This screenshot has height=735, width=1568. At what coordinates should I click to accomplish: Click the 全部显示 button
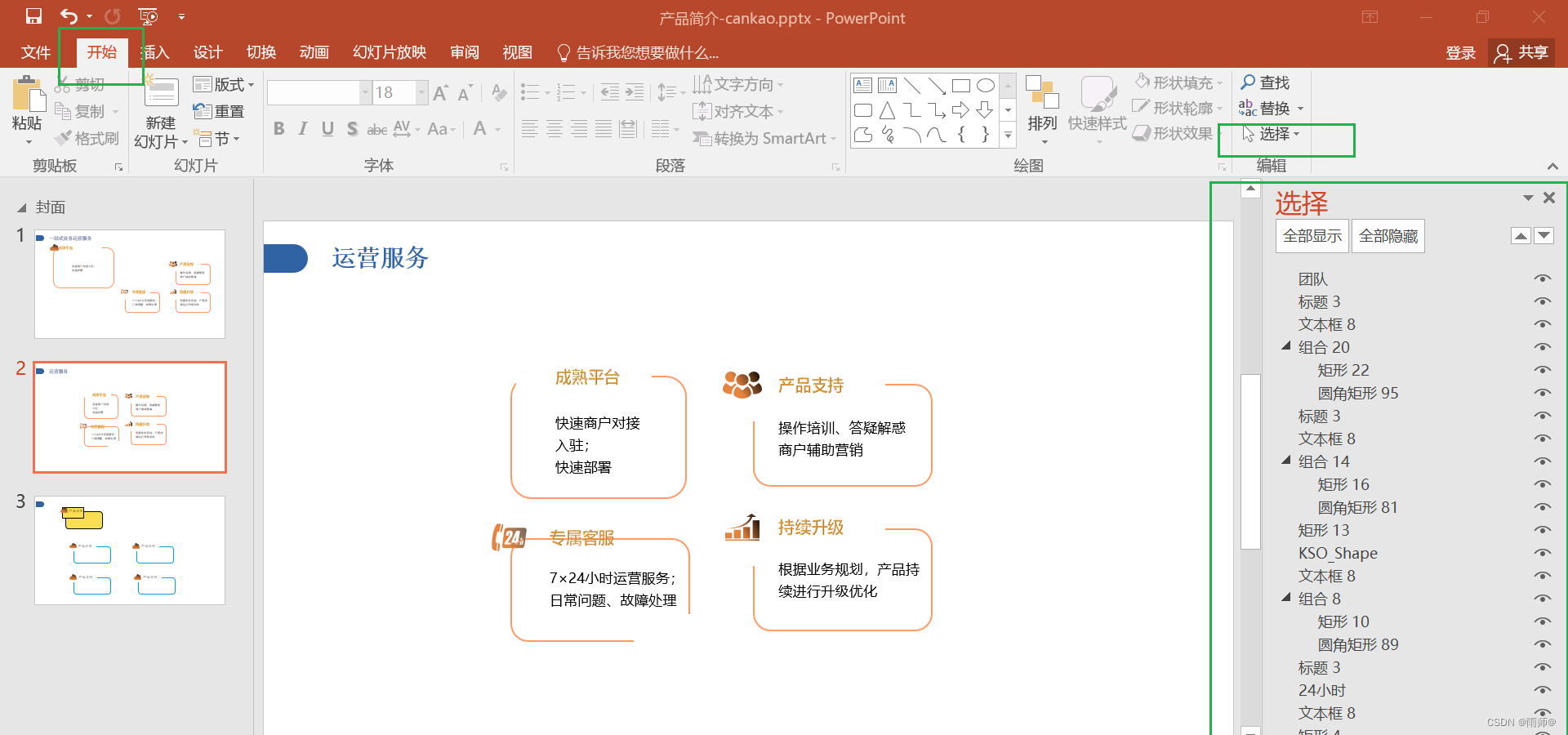coord(1312,236)
